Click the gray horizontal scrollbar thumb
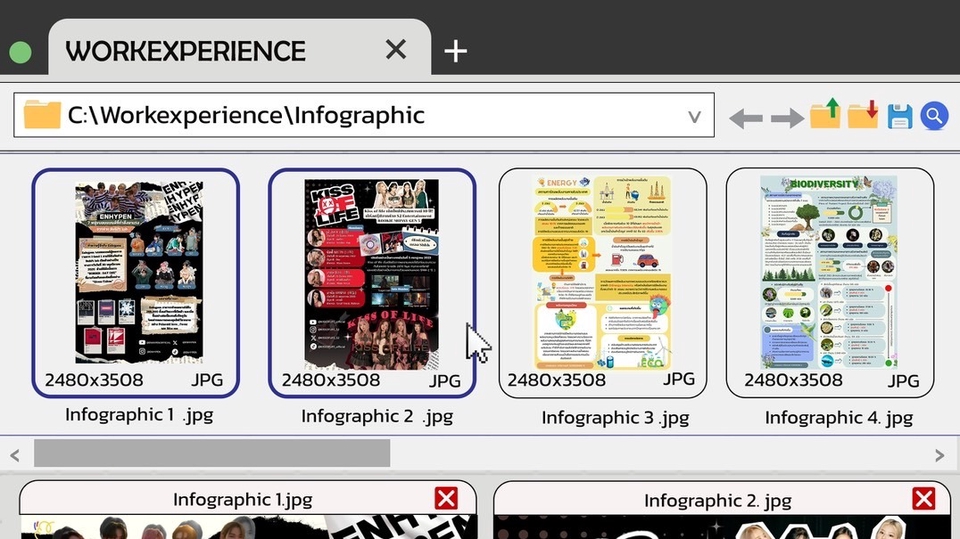 (212, 453)
